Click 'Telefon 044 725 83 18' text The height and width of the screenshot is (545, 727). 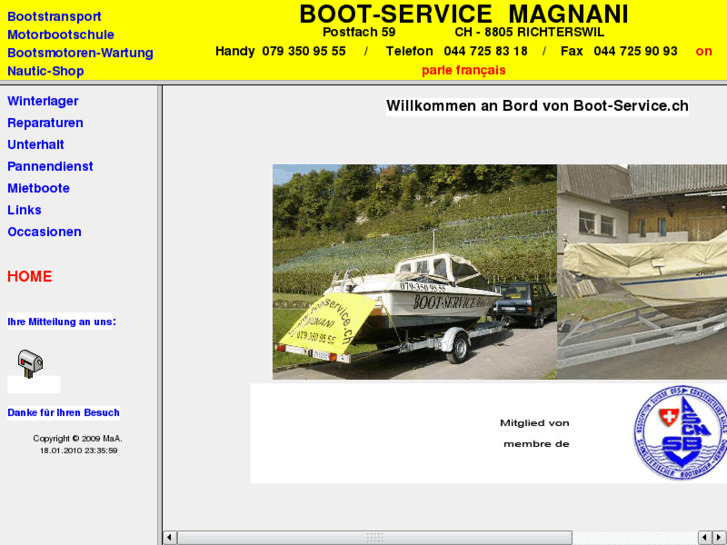click(x=457, y=51)
